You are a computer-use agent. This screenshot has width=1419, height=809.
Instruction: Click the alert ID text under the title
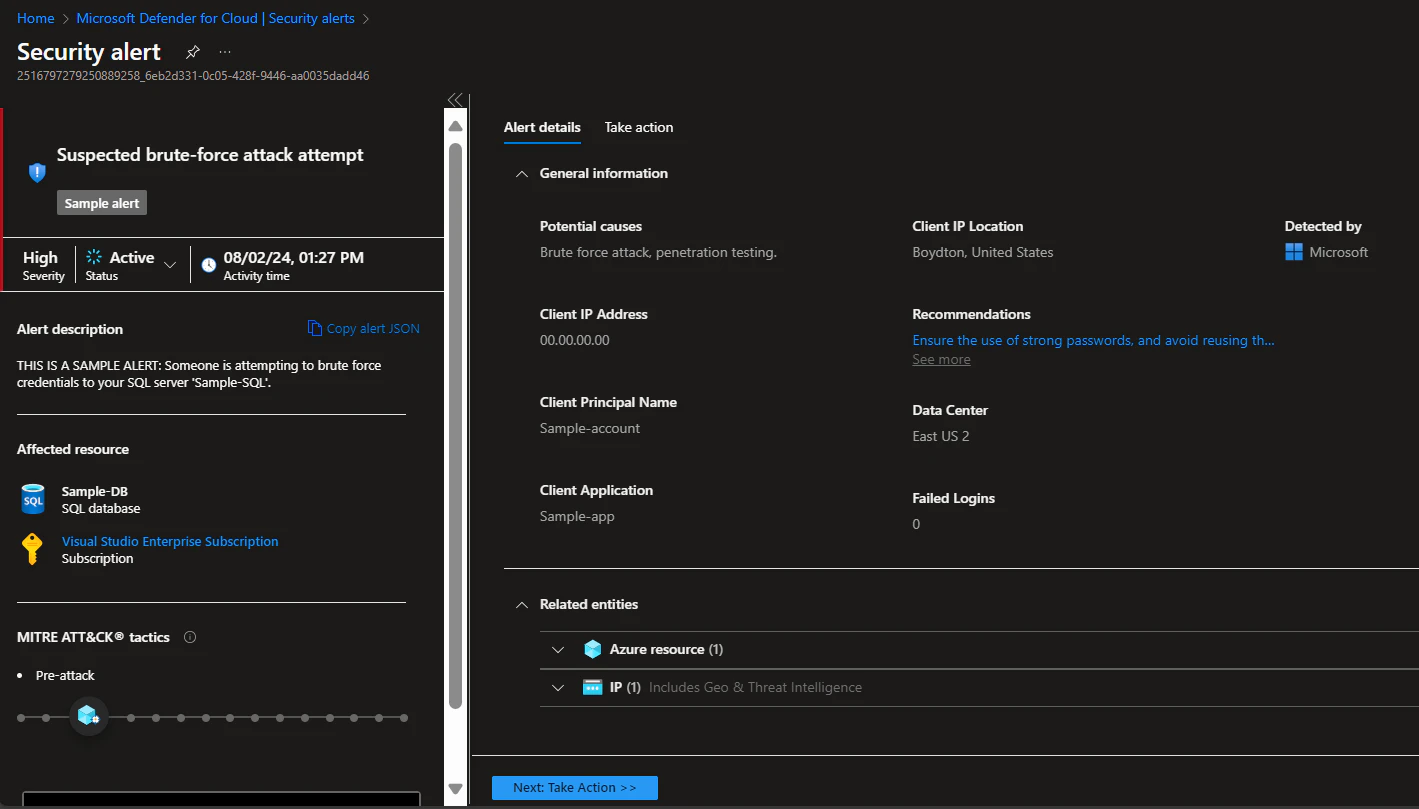(x=193, y=75)
